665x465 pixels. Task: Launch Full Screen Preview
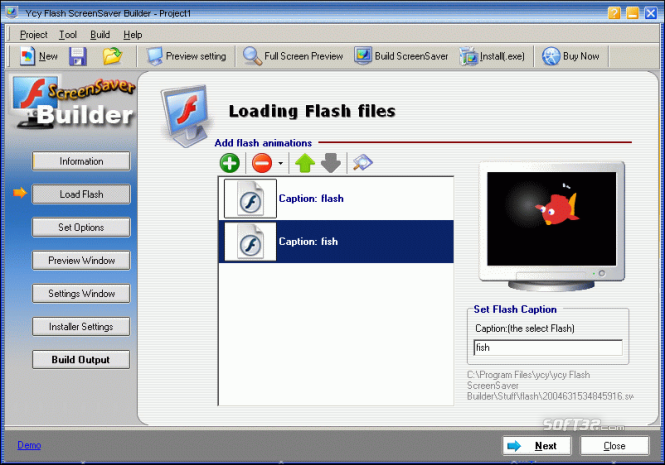point(293,56)
